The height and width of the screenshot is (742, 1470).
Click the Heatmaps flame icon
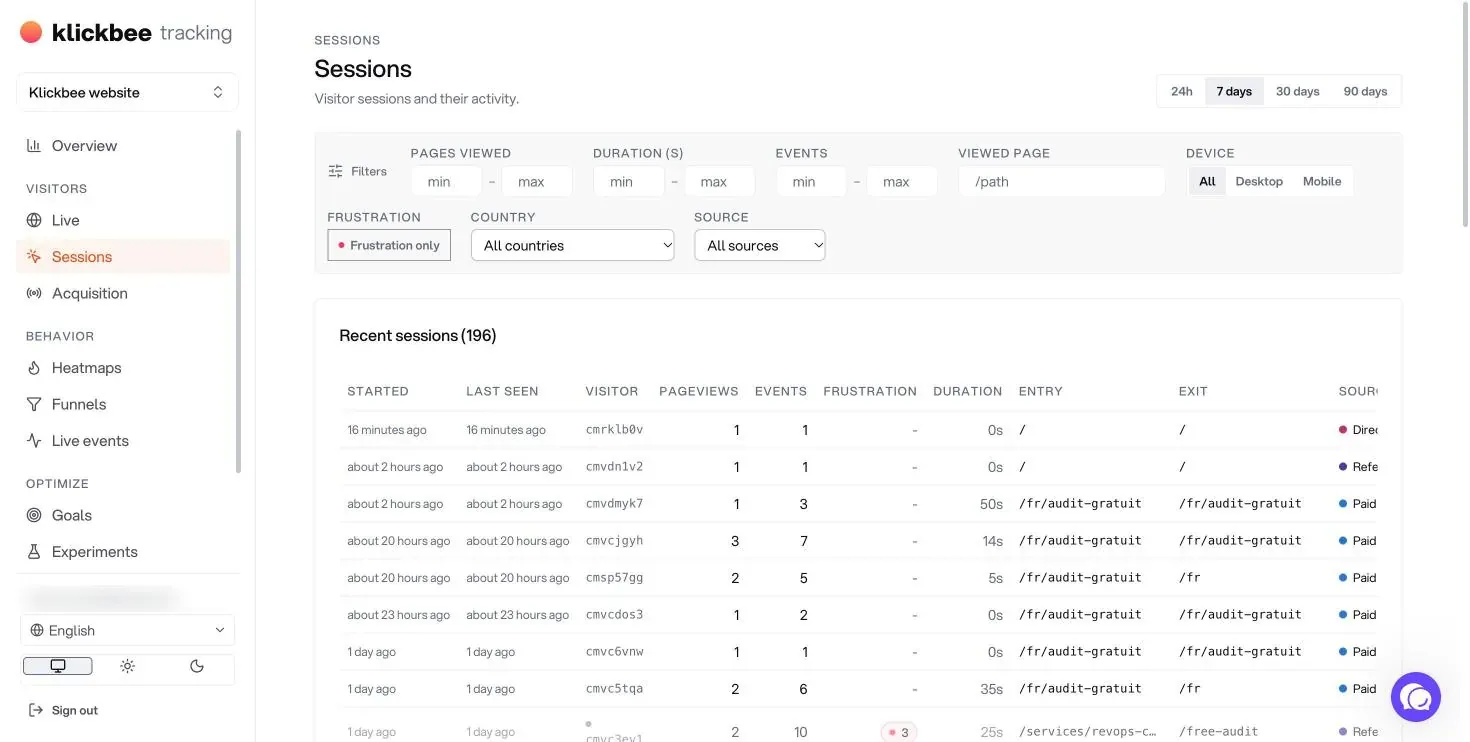tap(33, 368)
